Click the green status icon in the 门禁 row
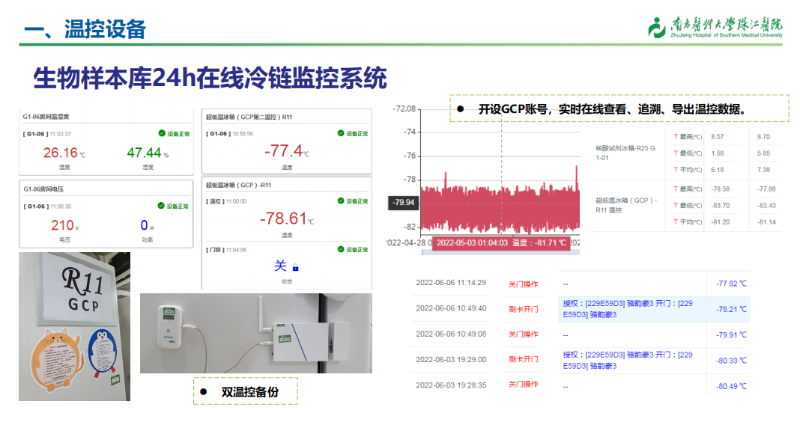 [x=339, y=249]
